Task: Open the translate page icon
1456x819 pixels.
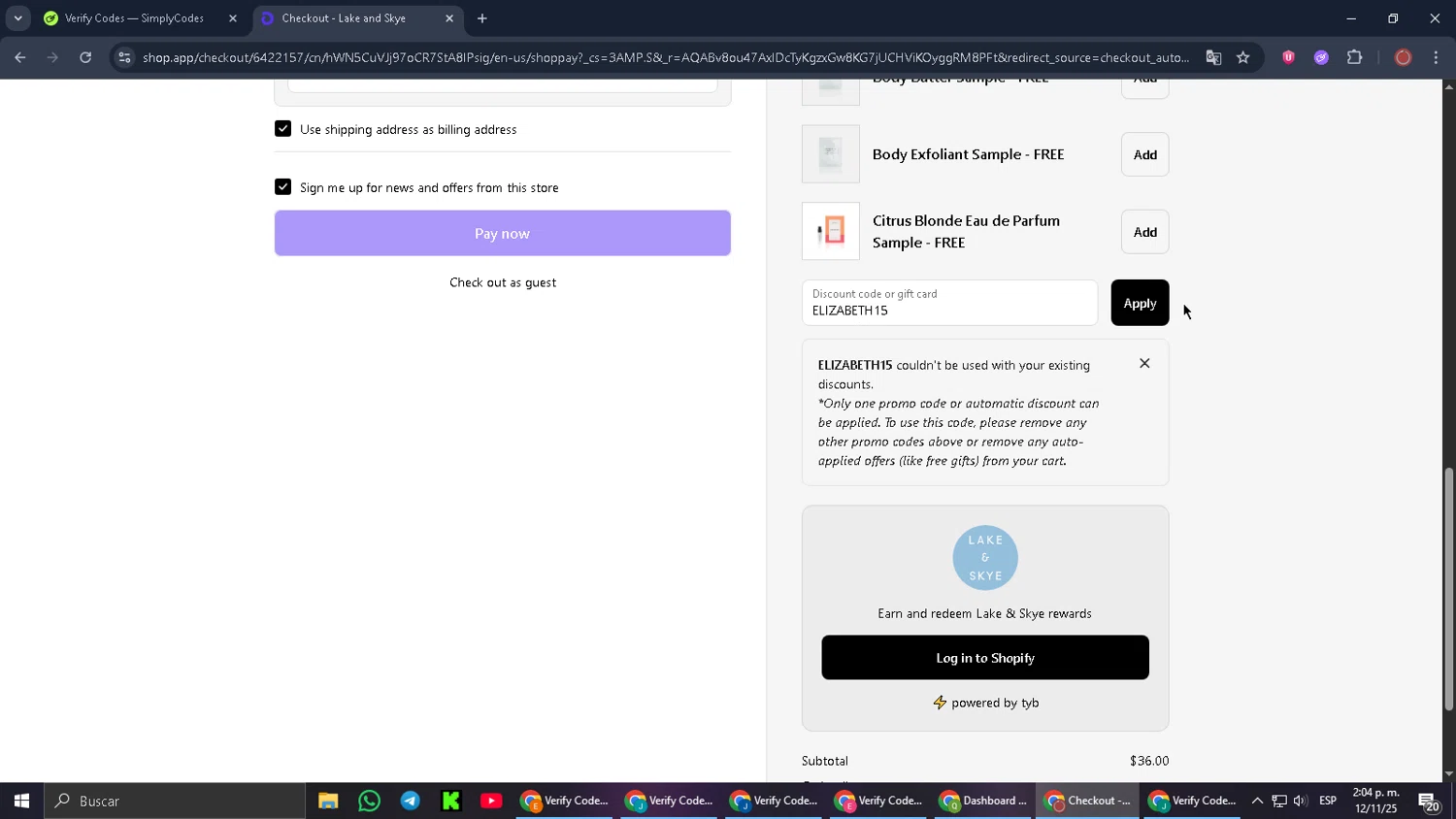Action: [1213, 58]
